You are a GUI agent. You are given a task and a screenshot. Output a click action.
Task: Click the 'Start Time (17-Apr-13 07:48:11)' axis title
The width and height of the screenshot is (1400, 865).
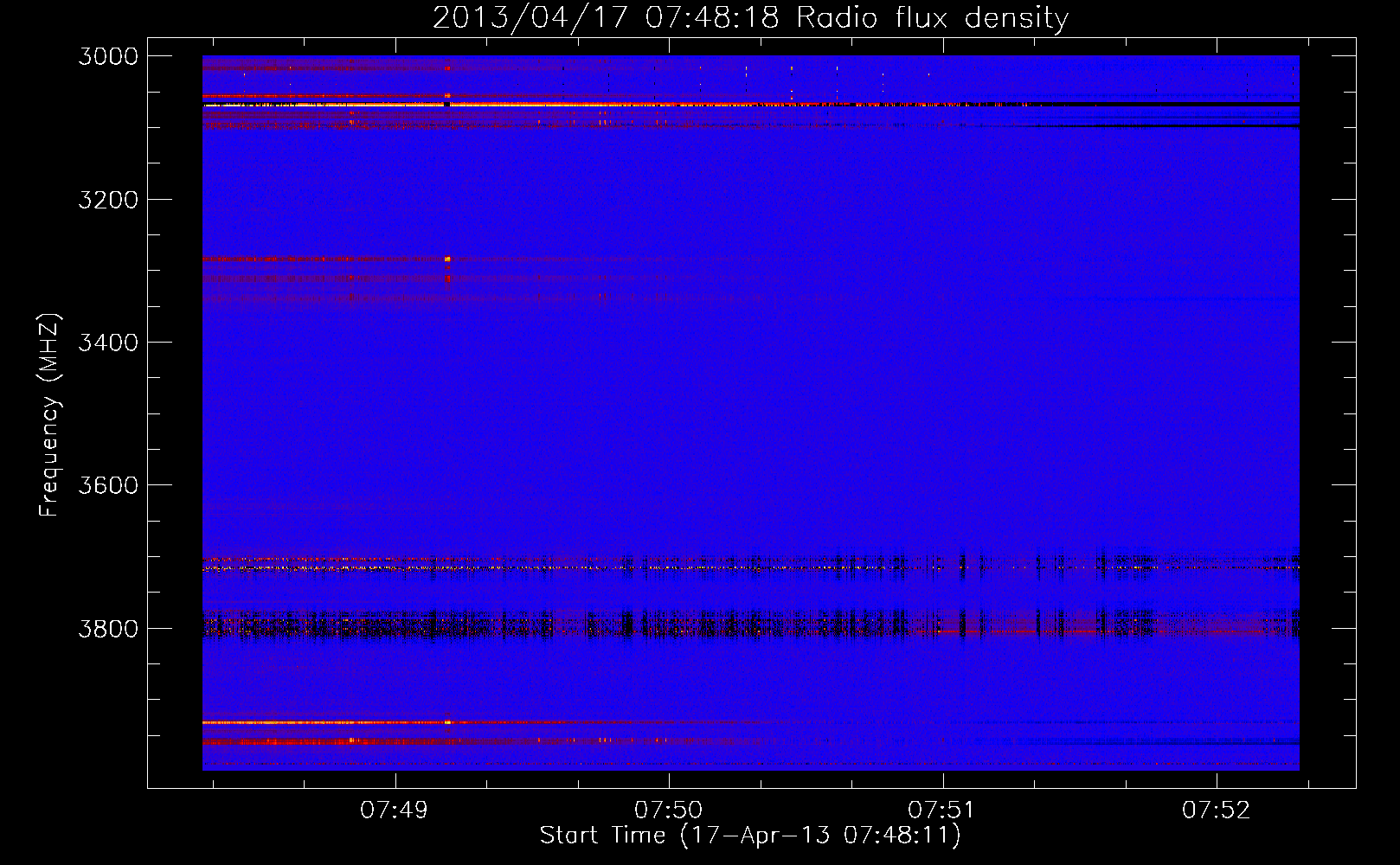(x=750, y=836)
